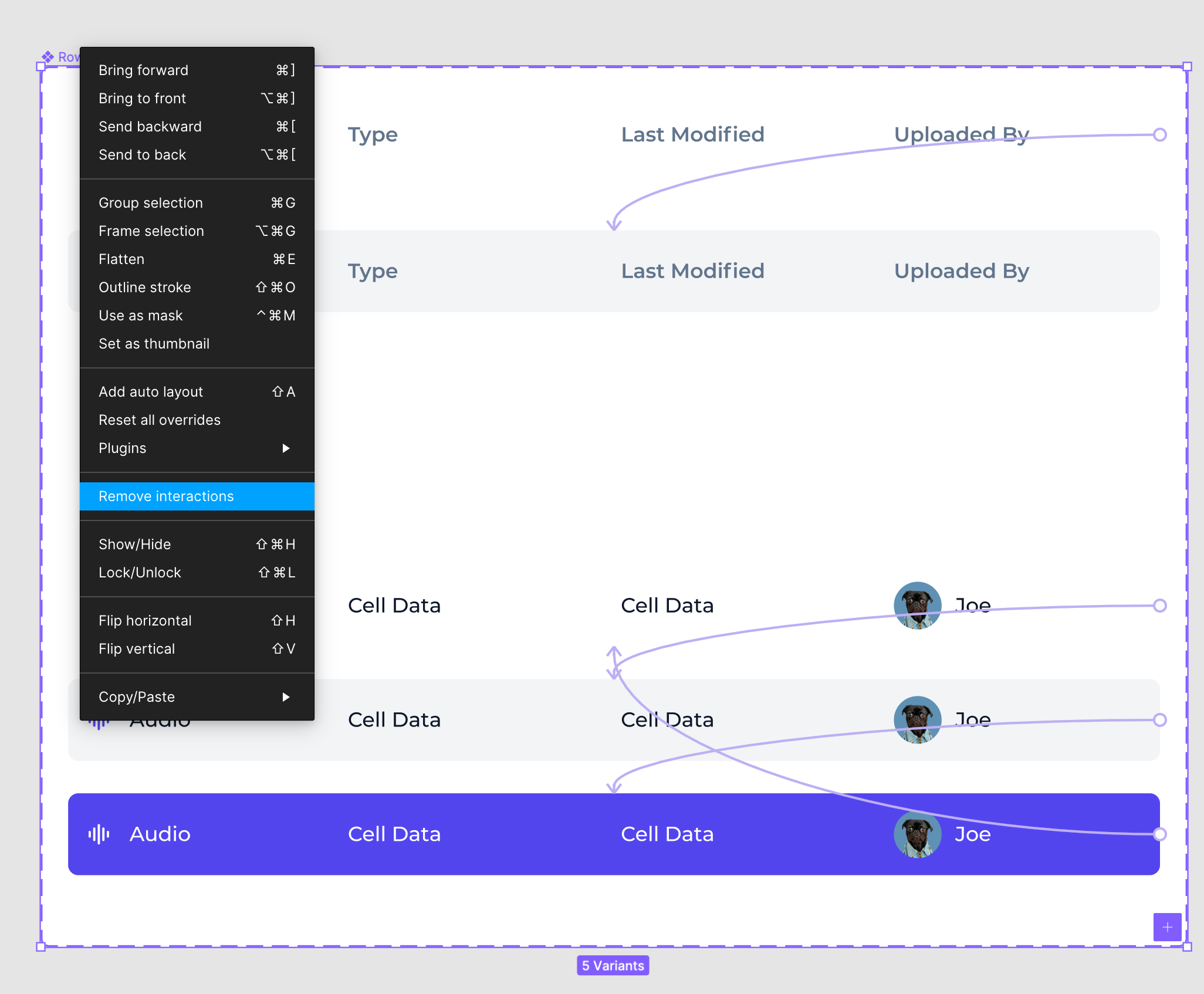Click Flatten menu entry

coord(197,259)
